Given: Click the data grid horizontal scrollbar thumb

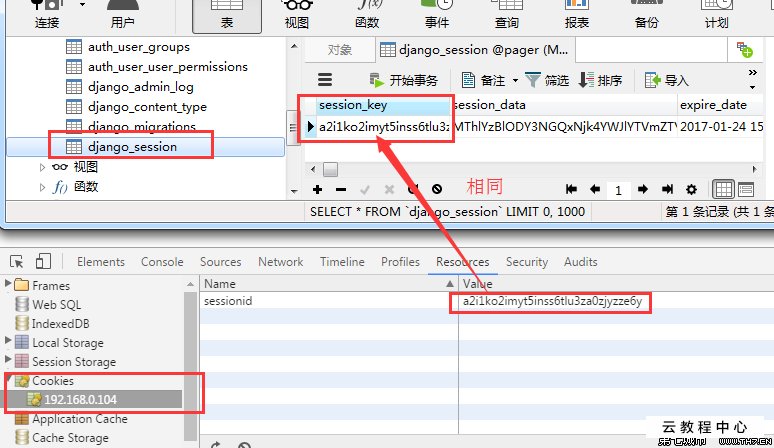Looking at the screenshot, I should [x=331, y=169].
